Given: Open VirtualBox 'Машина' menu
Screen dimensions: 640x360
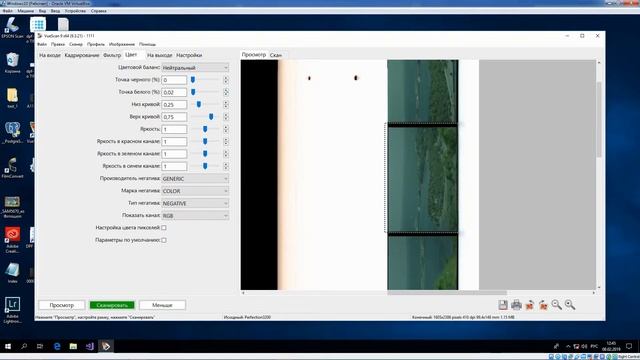Looking at the screenshot, I should (25, 11).
